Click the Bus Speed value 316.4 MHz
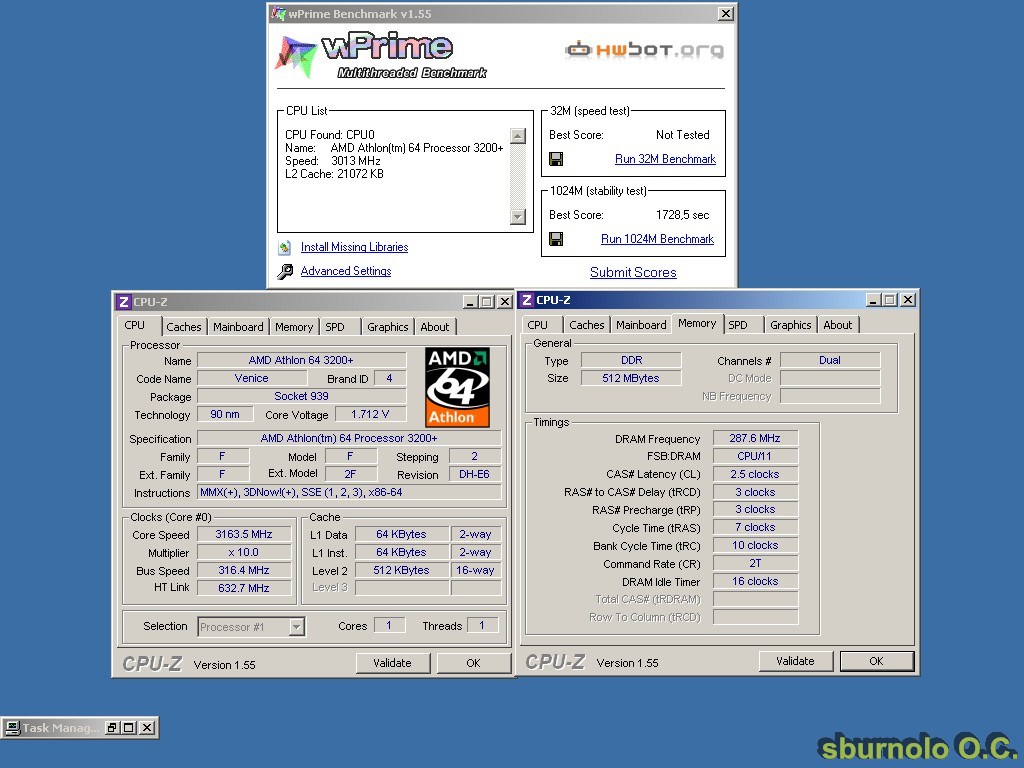1024x768 pixels. pyautogui.click(x=244, y=570)
